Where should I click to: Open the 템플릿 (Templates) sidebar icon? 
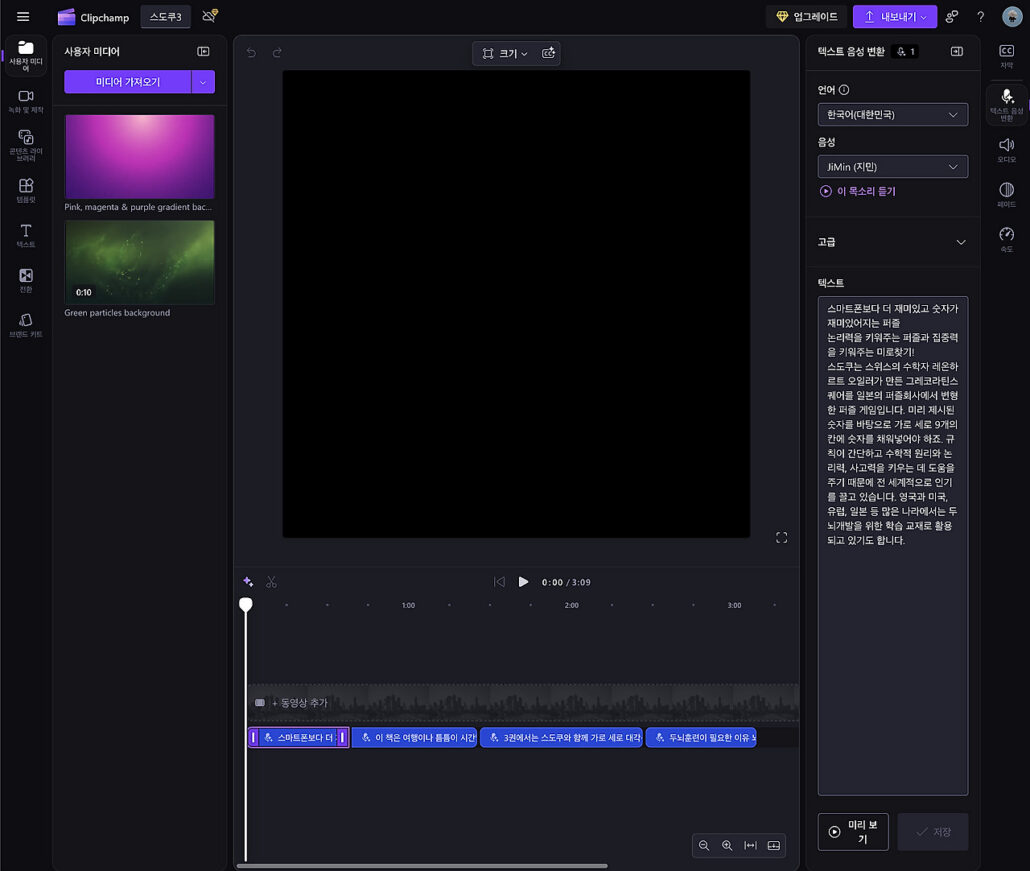click(x=26, y=188)
